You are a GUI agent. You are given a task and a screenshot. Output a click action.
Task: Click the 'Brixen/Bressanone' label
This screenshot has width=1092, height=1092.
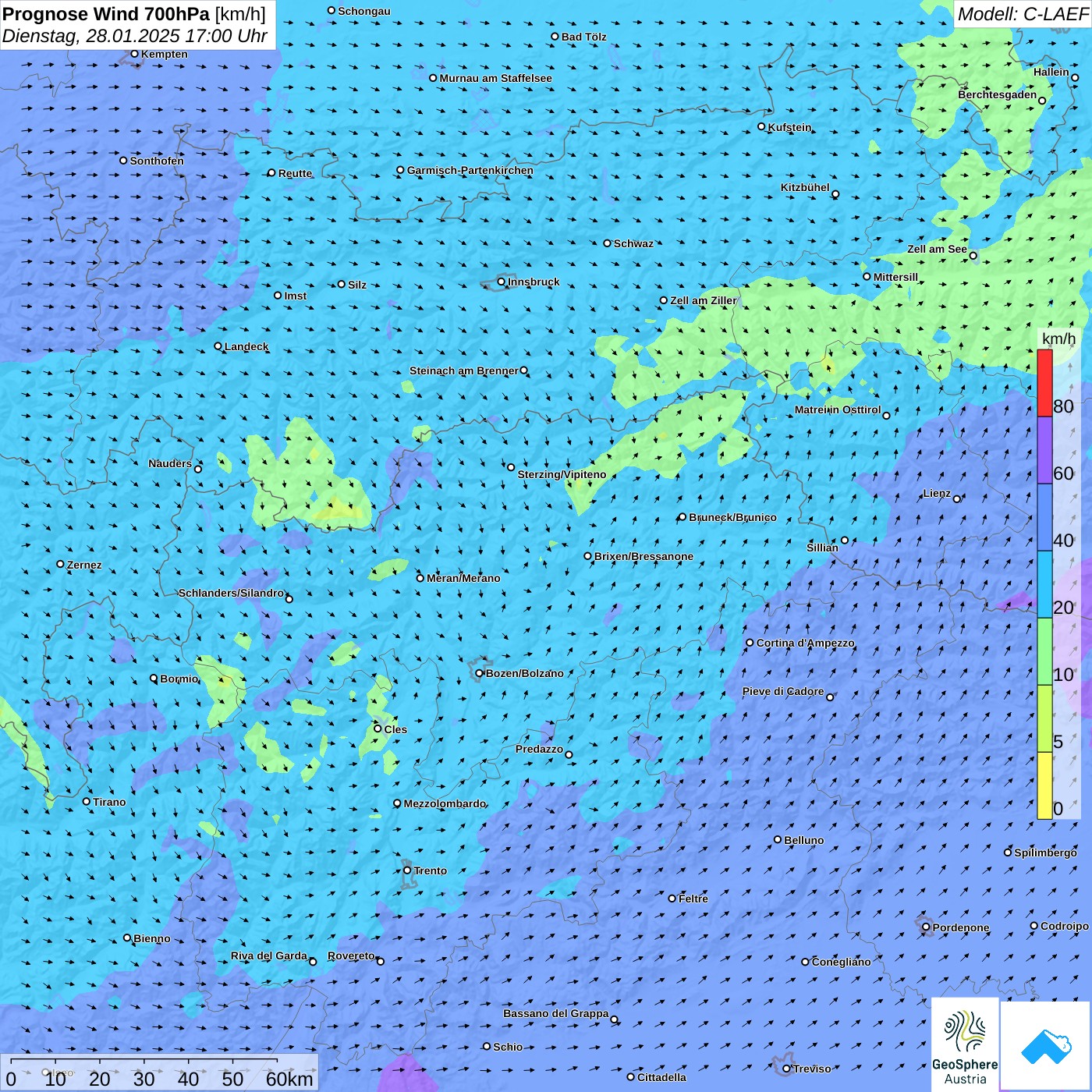643,556
